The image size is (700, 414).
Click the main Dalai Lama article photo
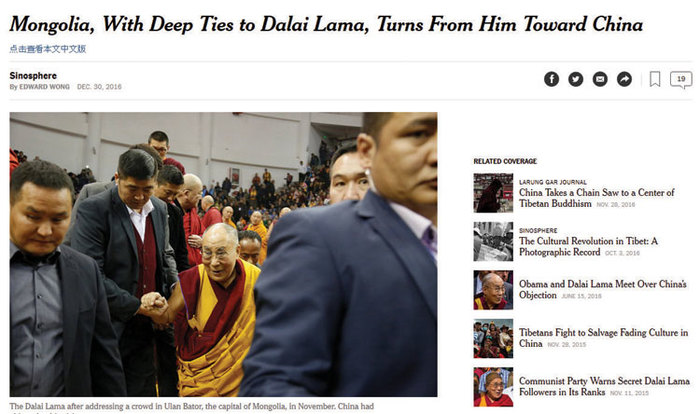tap(223, 254)
